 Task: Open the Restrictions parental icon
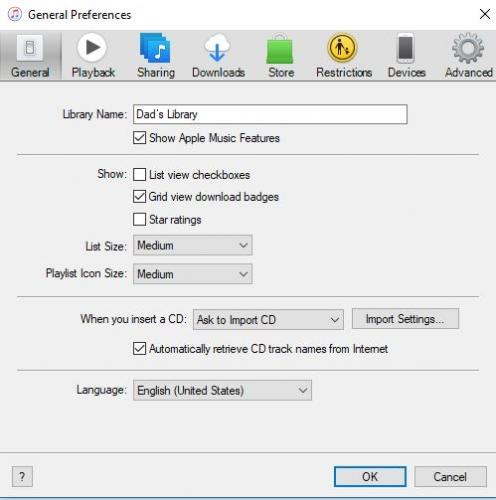coord(342,48)
